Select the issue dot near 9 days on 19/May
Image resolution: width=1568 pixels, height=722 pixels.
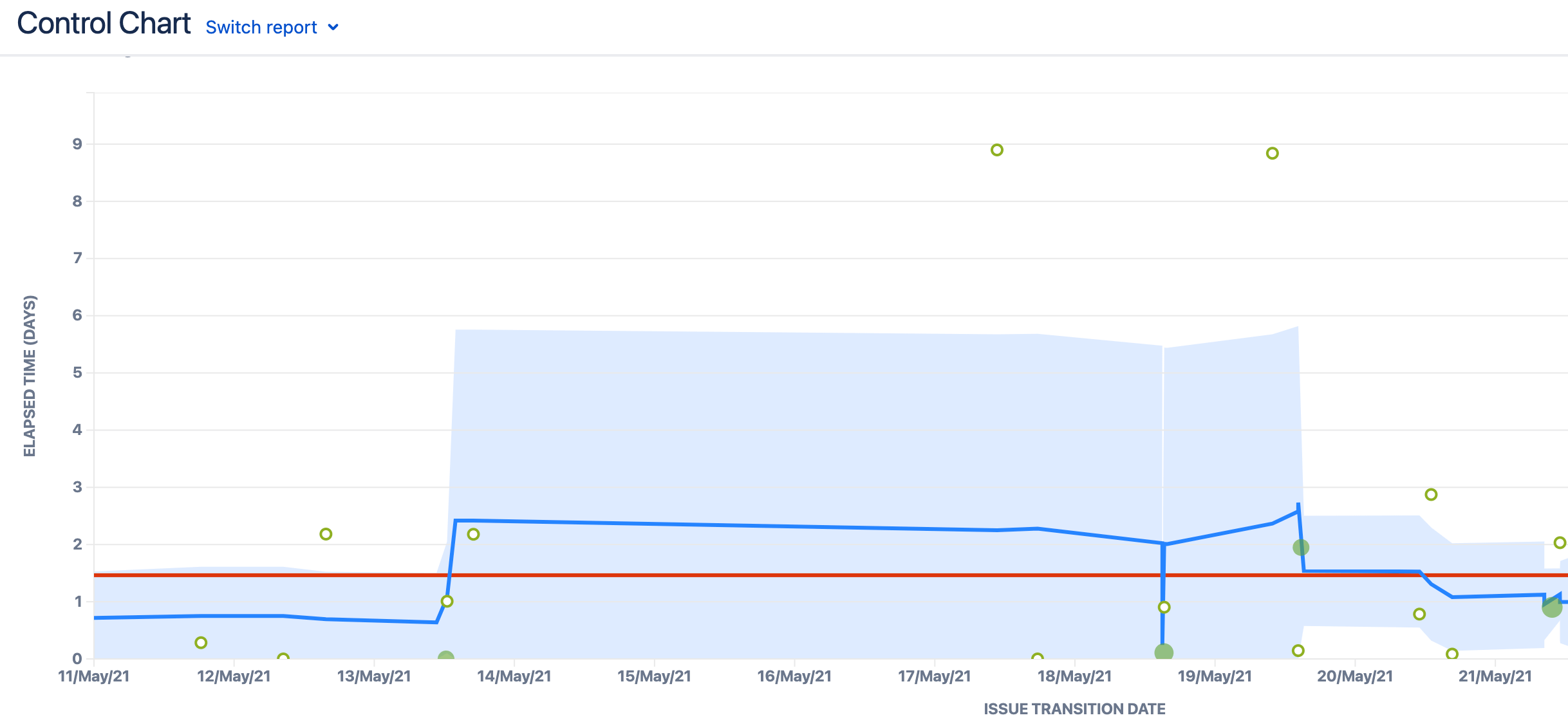point(1272,153)
